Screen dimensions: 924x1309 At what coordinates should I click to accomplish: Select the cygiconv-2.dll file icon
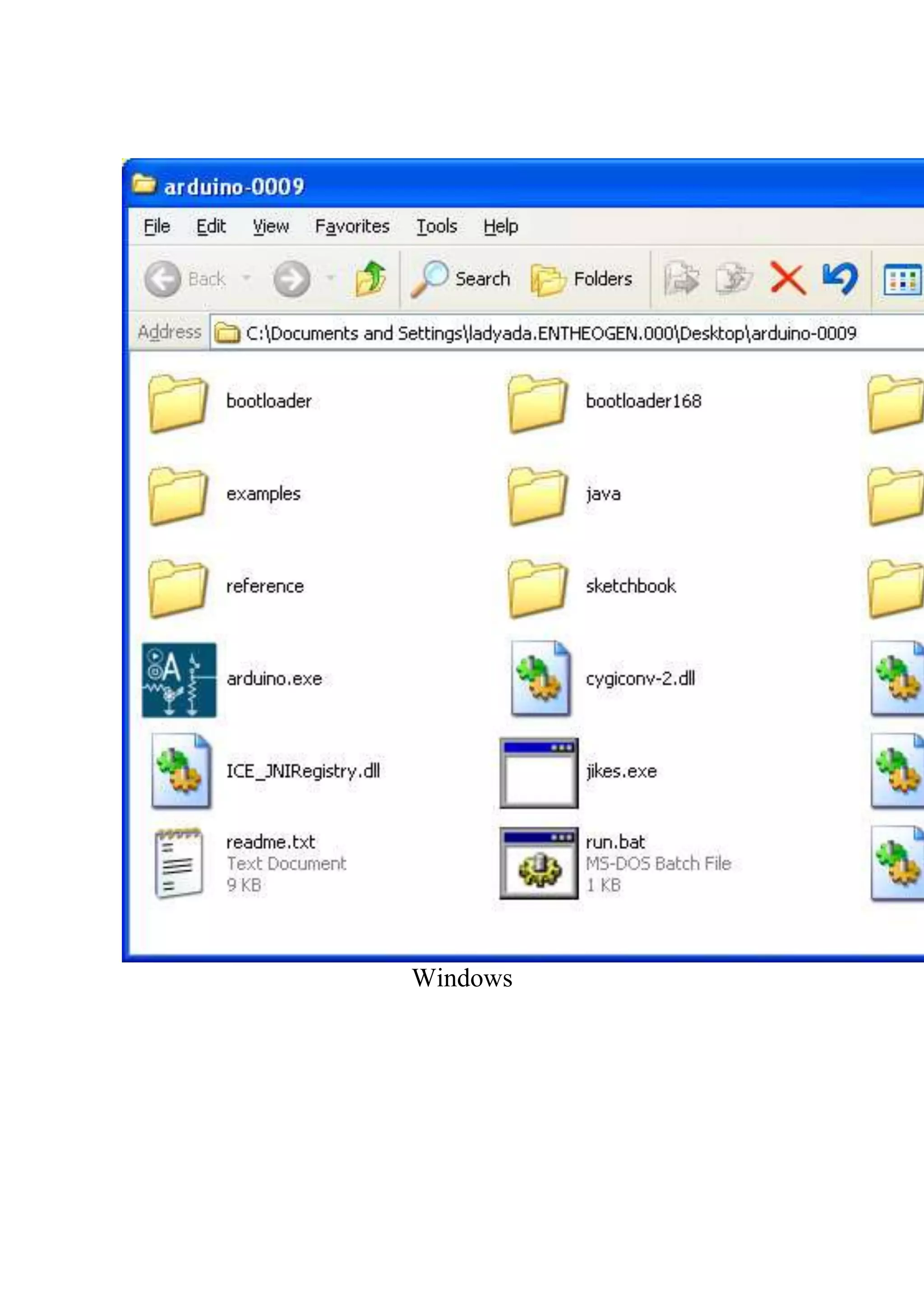[x=541, y=679]
